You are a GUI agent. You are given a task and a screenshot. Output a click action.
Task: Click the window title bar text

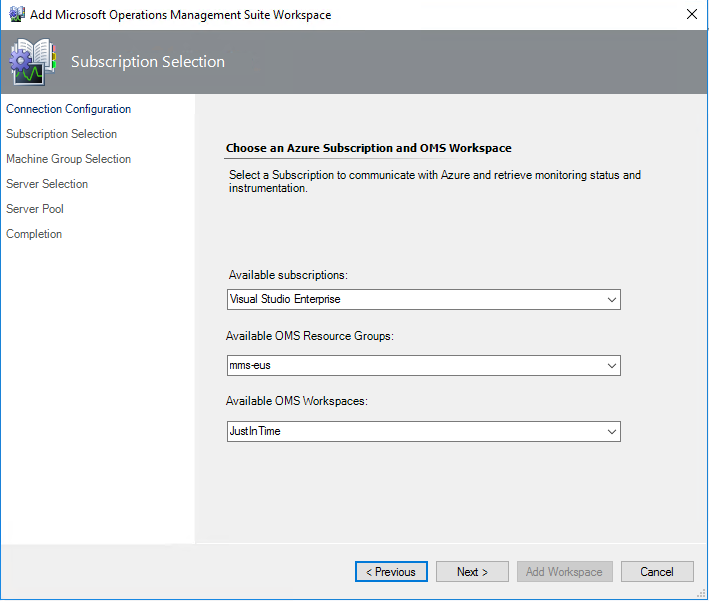click(x=183, y=15)
